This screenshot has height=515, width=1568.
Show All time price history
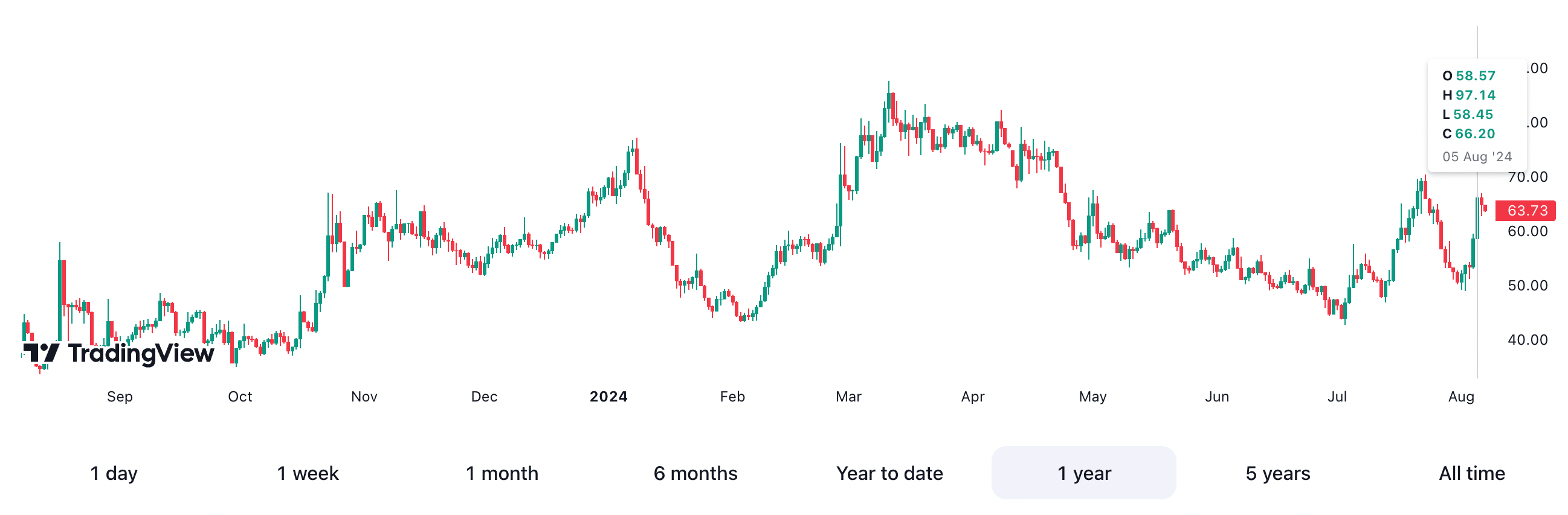coord(1471,473)
